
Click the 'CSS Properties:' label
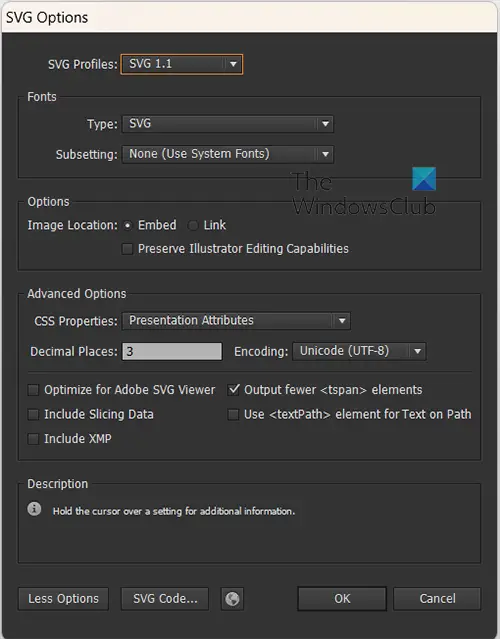tap(76, 321)
